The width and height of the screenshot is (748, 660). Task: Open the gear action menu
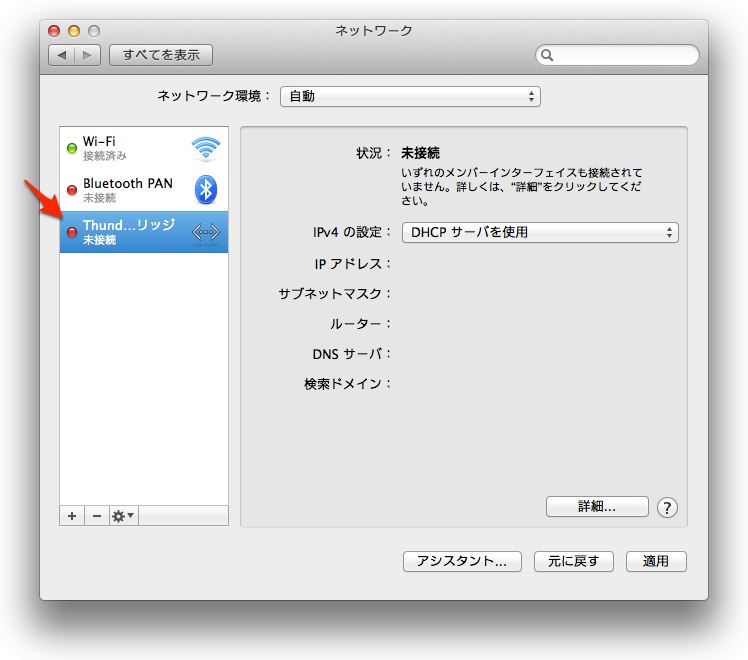(x=123, y=516)
